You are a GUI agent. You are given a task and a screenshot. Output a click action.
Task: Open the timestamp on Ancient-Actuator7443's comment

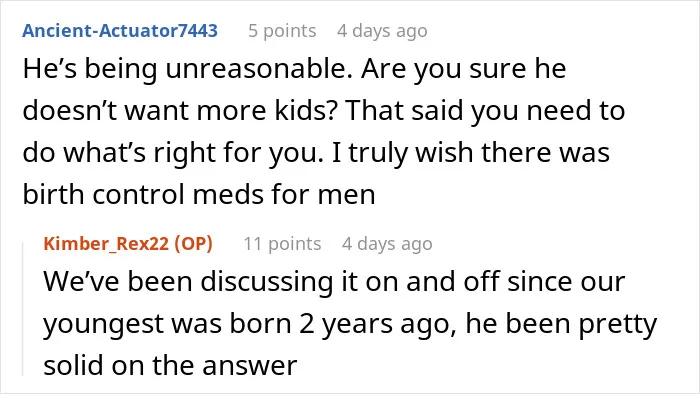(x=382, y=31)
